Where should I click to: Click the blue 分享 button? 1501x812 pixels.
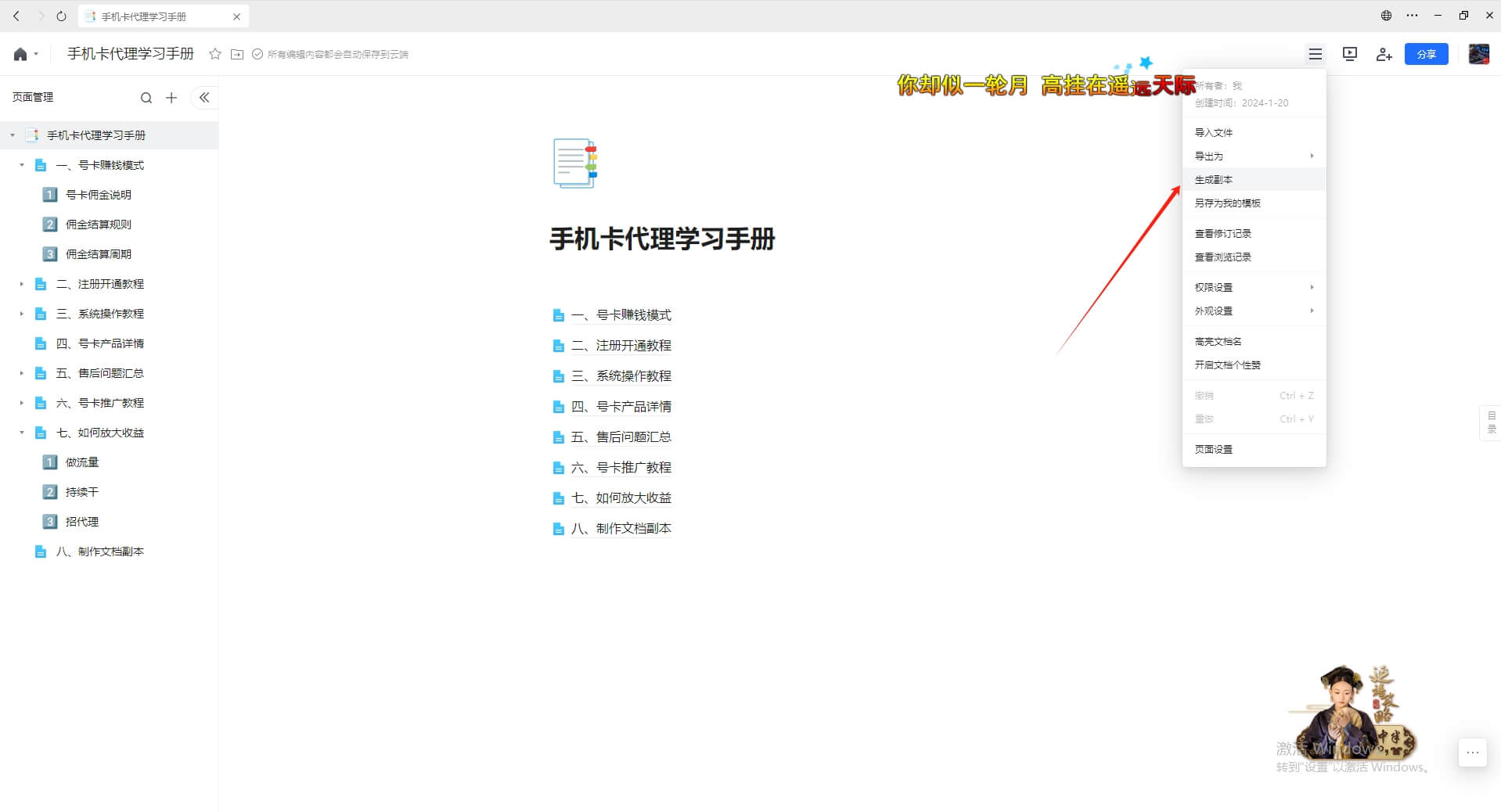click(x=1426, y=54)
